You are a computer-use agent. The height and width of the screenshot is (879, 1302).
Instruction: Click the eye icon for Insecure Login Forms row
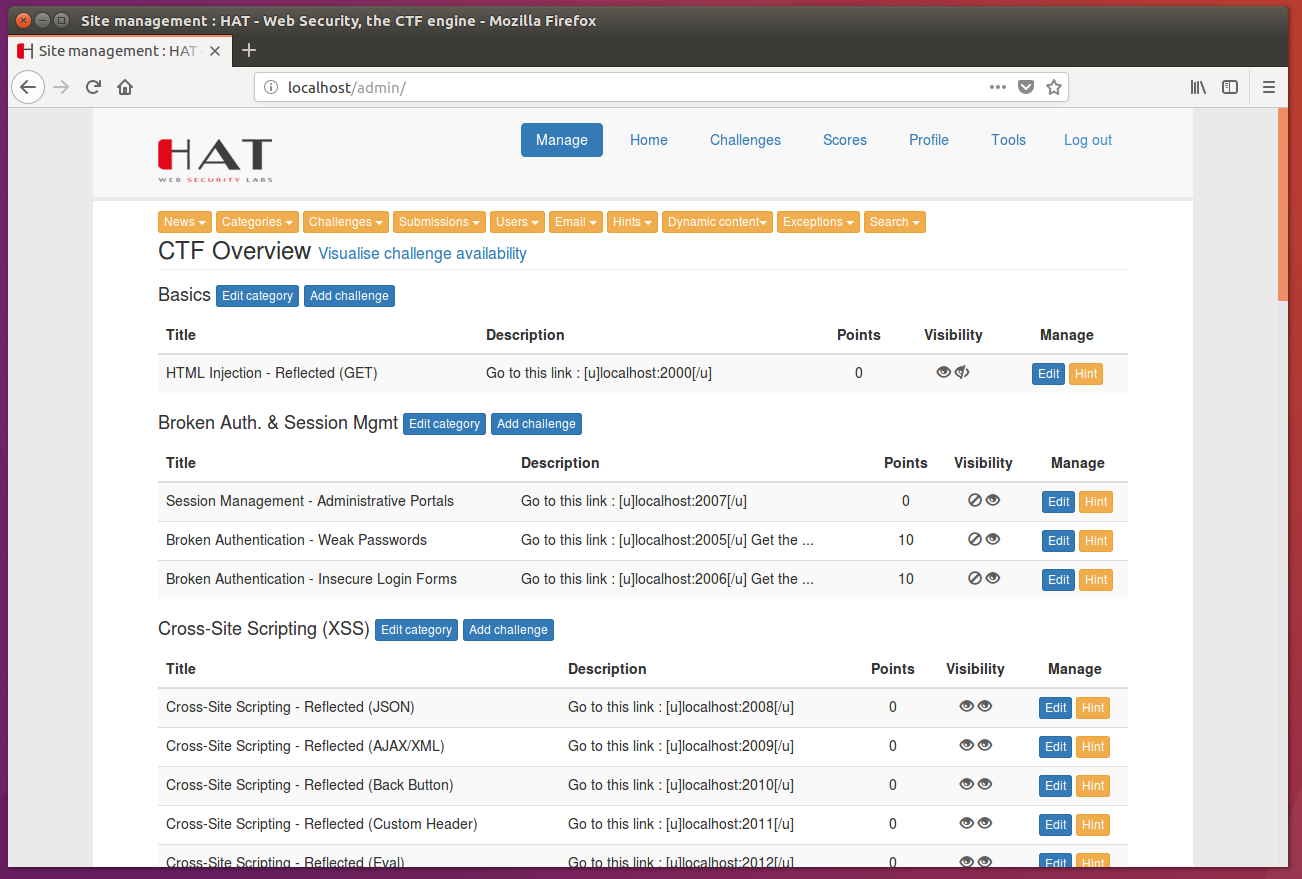(x=993, y=578)
